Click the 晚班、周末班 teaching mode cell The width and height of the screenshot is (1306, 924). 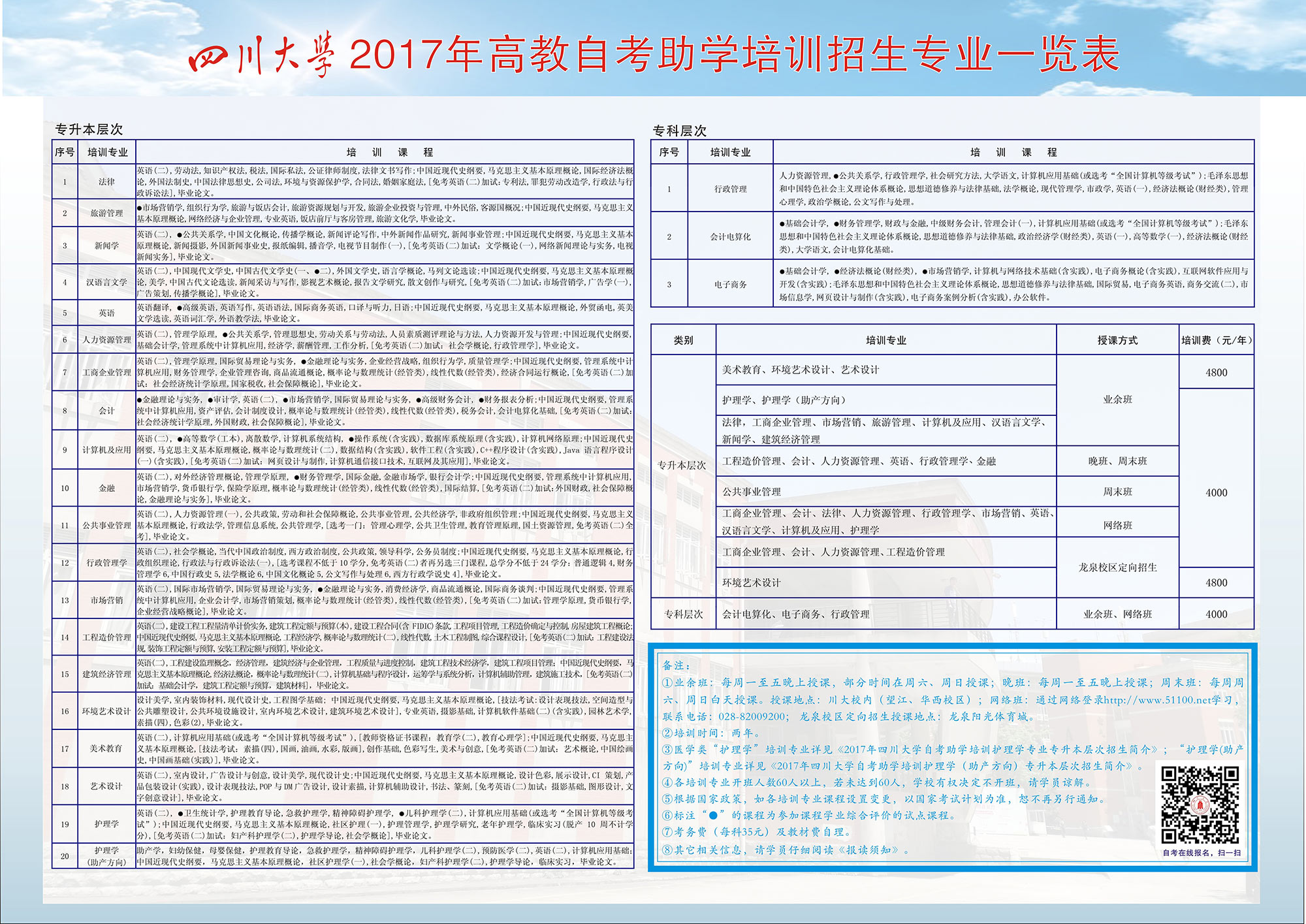point(1117,461)
